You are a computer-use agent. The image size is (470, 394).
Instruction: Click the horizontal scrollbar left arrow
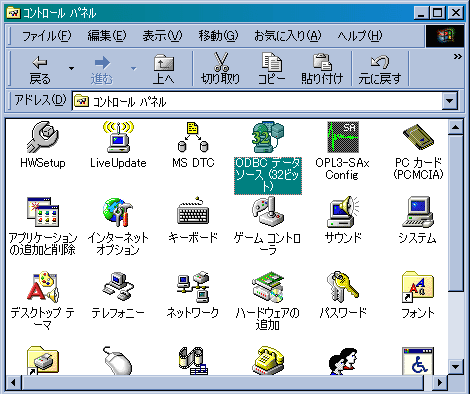(13, 382)
